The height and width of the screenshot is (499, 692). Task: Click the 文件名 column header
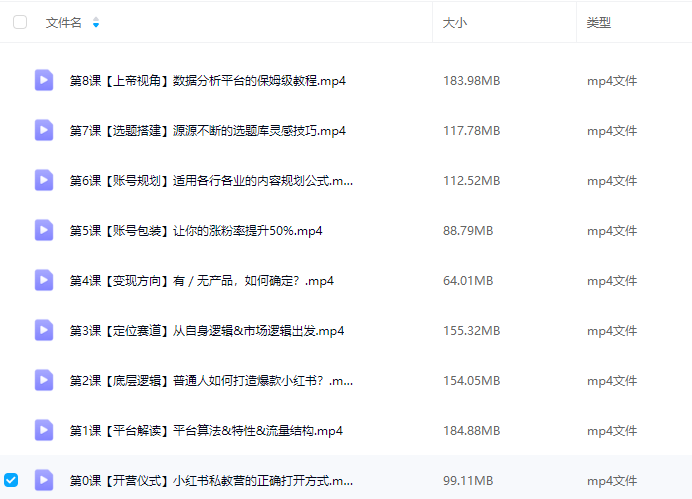click(x=64, y=23)
